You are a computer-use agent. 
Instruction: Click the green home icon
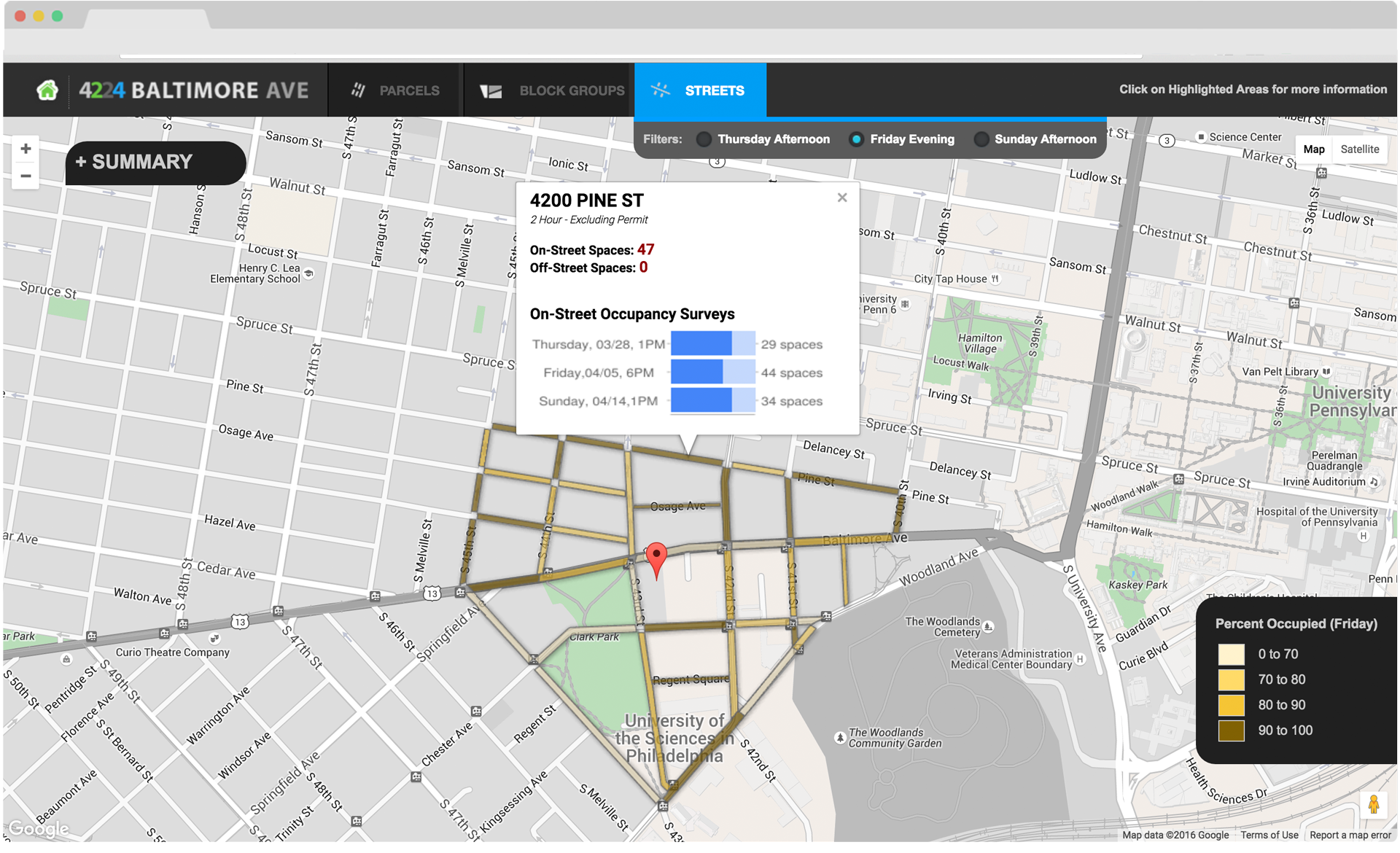click(47, 90)
